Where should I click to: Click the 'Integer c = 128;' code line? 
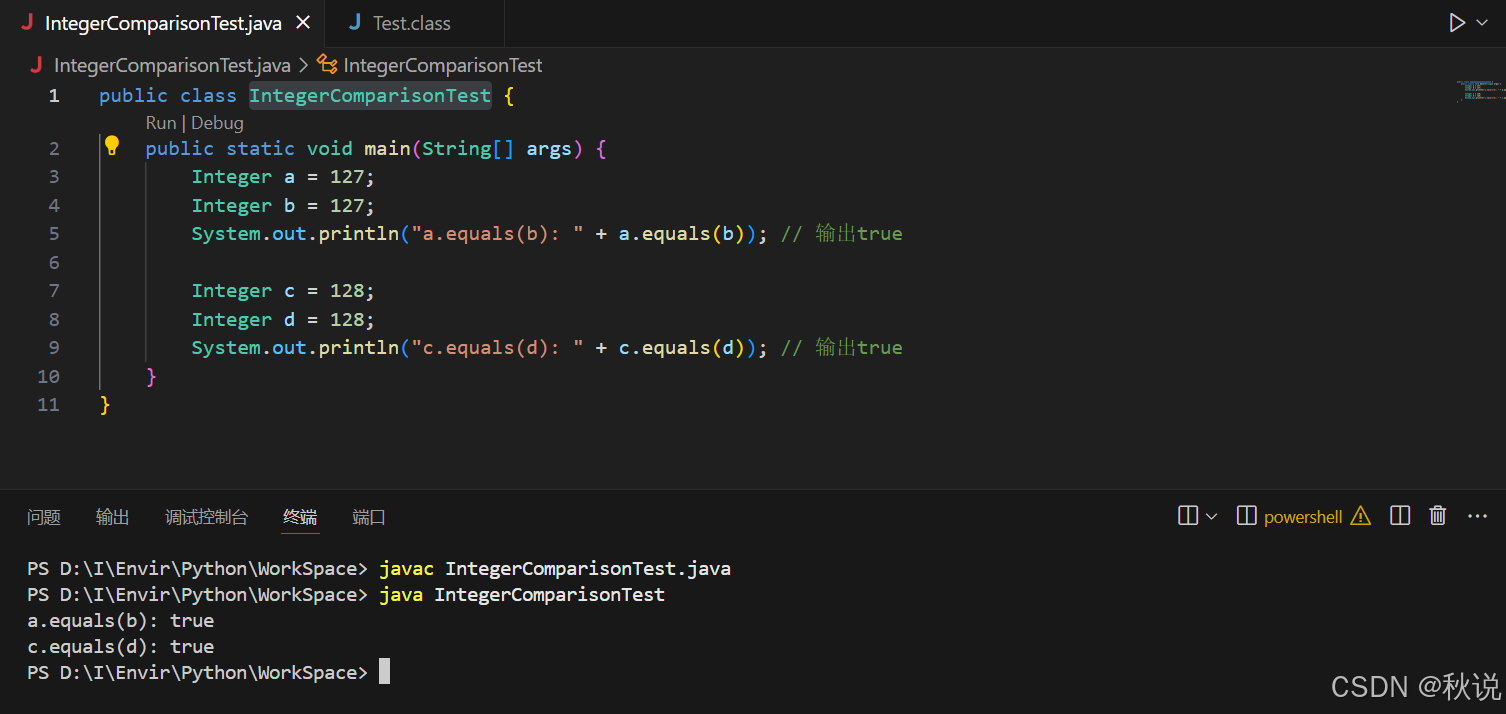tap(283, 291)
